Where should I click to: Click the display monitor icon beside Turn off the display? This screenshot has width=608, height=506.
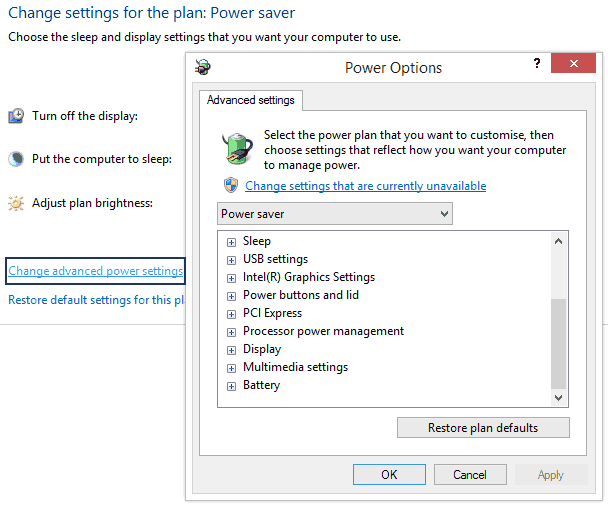click(x=16, y=116)
